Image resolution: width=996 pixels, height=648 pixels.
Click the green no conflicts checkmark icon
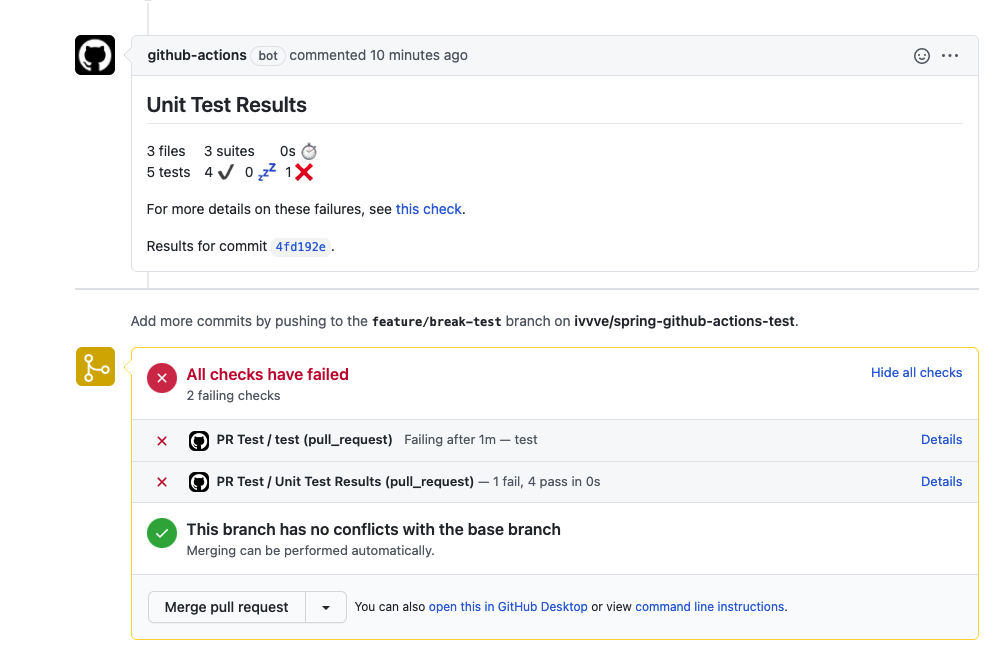click(162, 533)
